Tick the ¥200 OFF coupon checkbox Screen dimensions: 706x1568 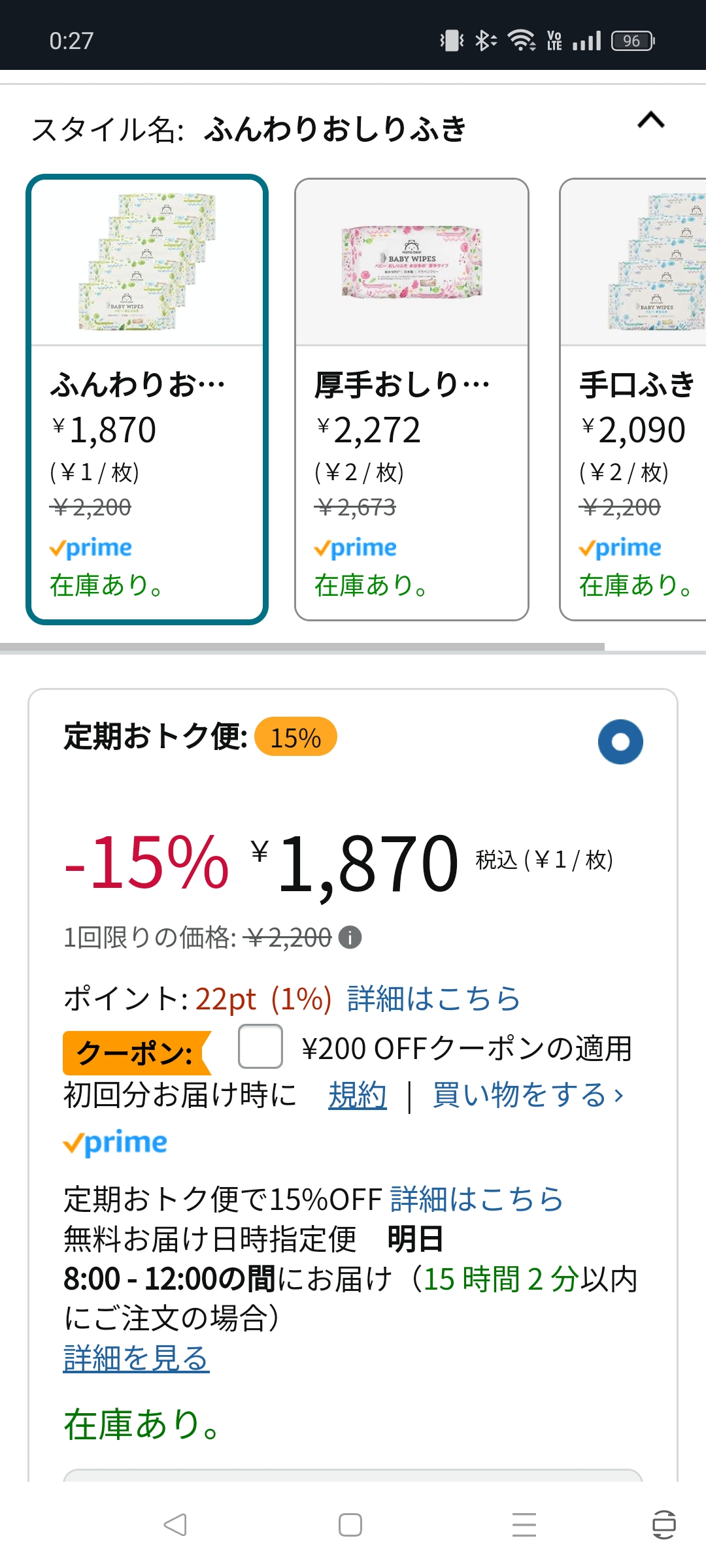tap(260, 1046)
